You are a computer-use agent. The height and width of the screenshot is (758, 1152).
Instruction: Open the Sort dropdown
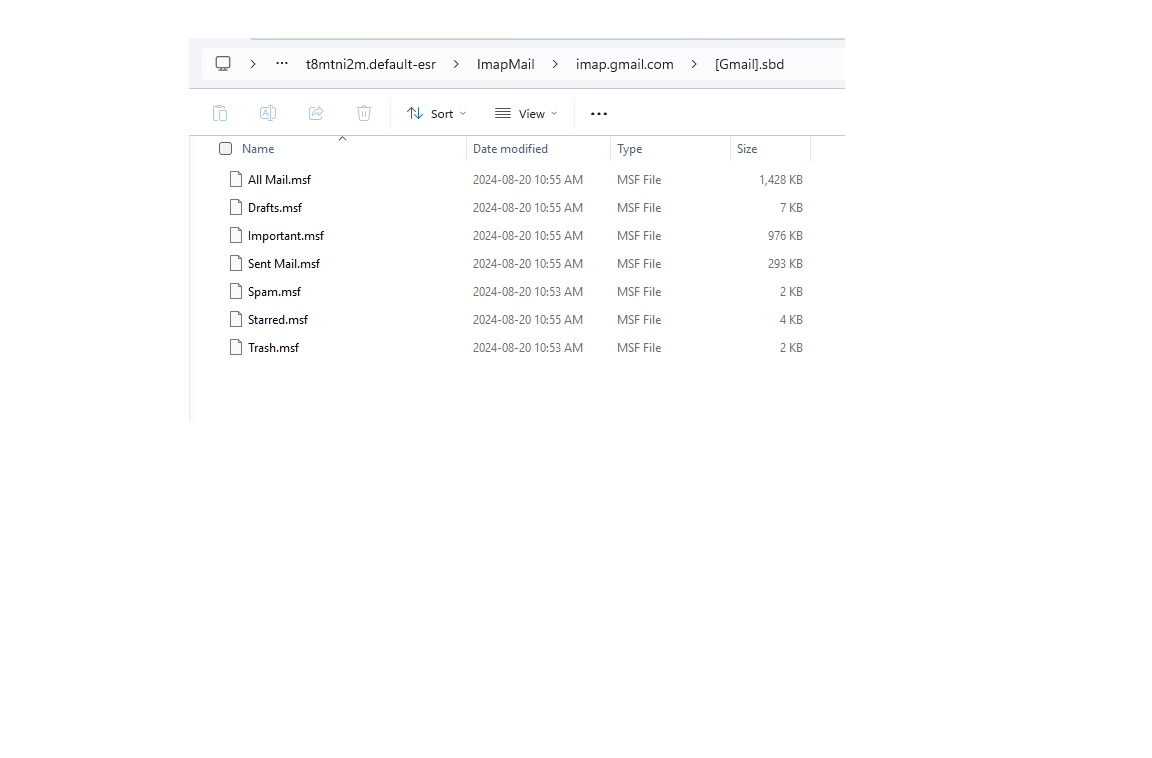click(436, 113)
